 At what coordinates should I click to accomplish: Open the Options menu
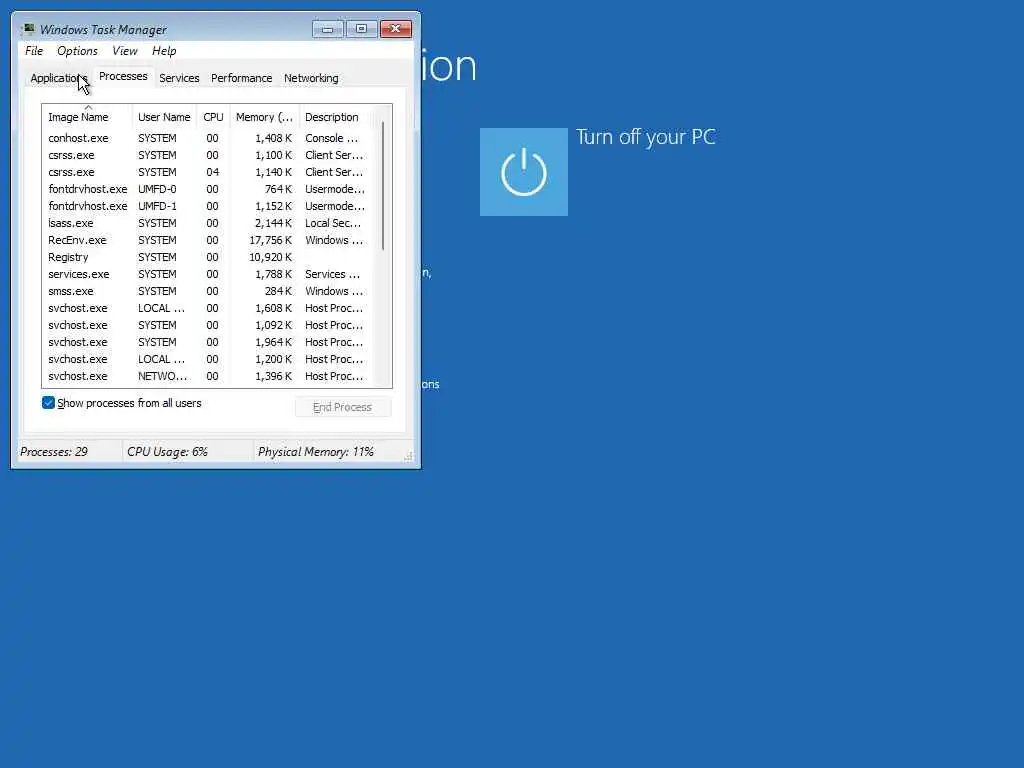(x=77, y=51)
